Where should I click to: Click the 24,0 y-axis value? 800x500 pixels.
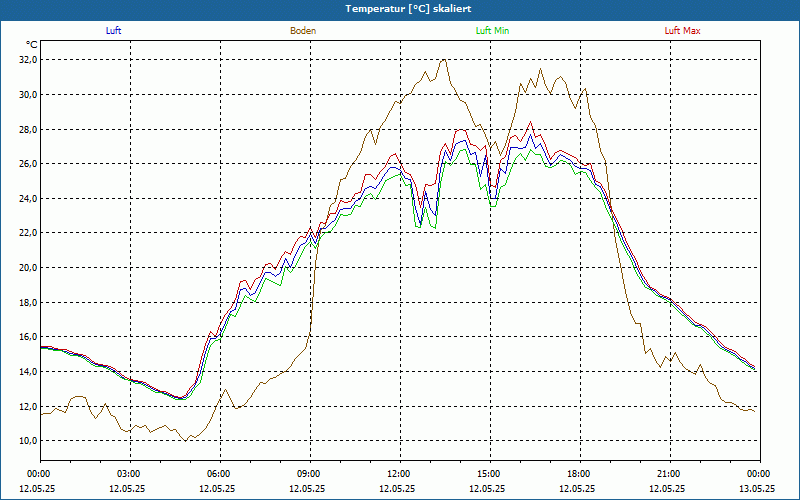[28, 198]
